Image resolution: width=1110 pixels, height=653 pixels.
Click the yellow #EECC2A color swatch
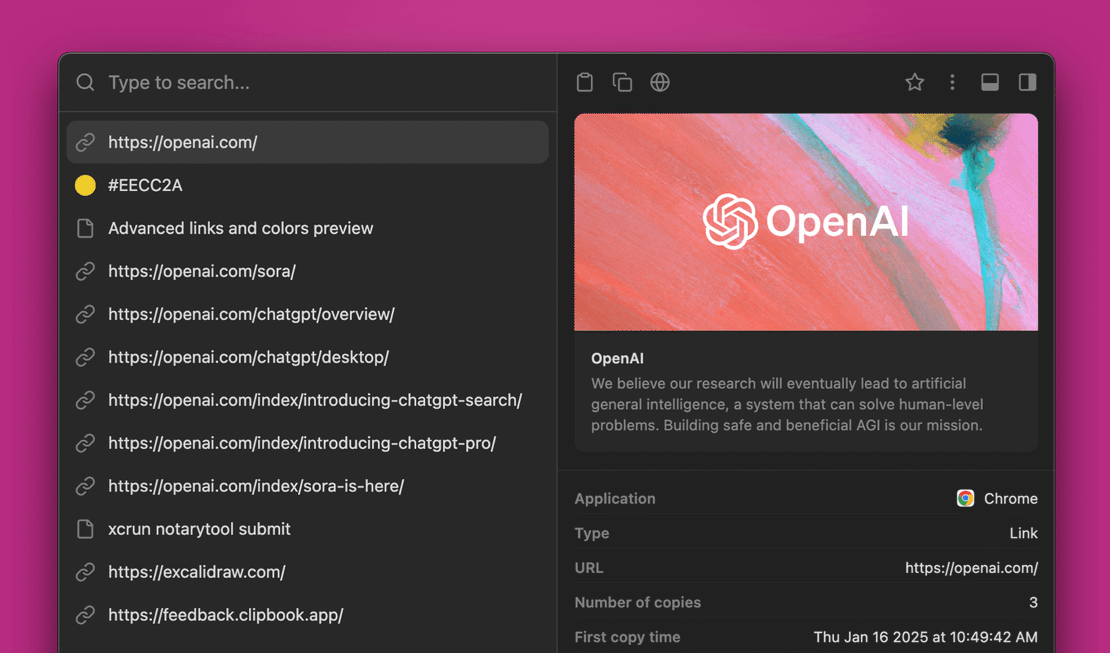click(85, 186)
